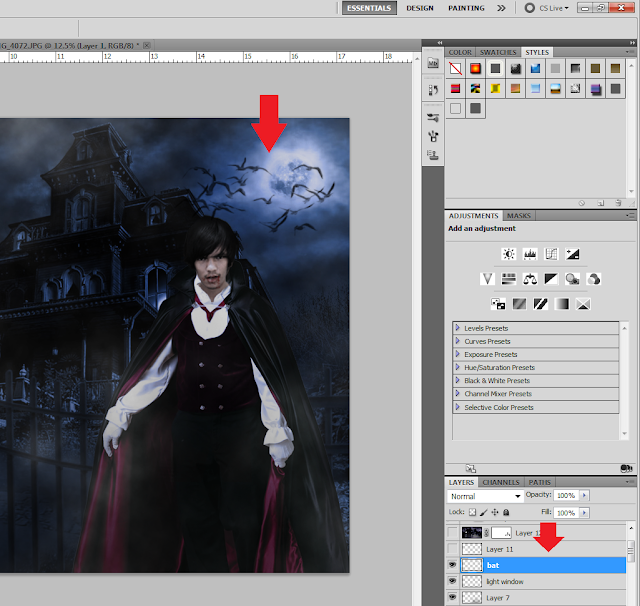This screenshot has width=640, height=606.
Task: Add a Brightness/Contrast adjustment
Action: click(509, 254)
